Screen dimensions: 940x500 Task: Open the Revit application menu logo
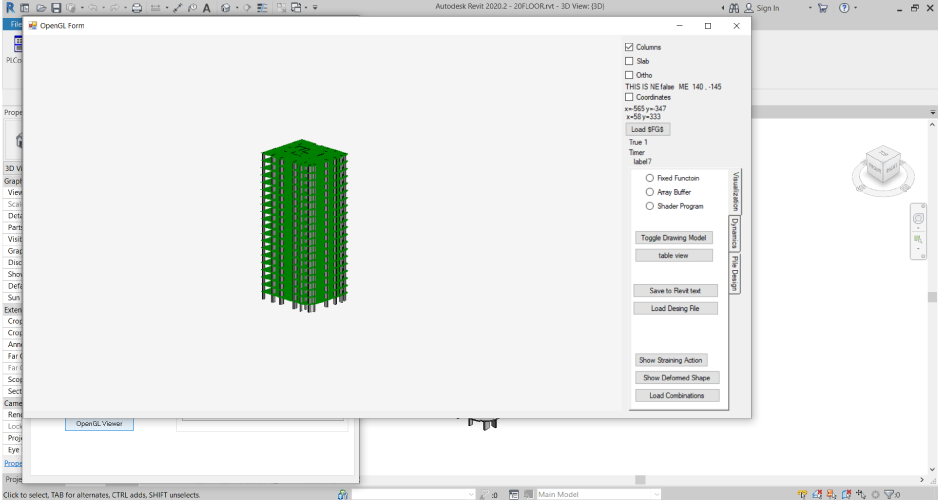(10, 8)
